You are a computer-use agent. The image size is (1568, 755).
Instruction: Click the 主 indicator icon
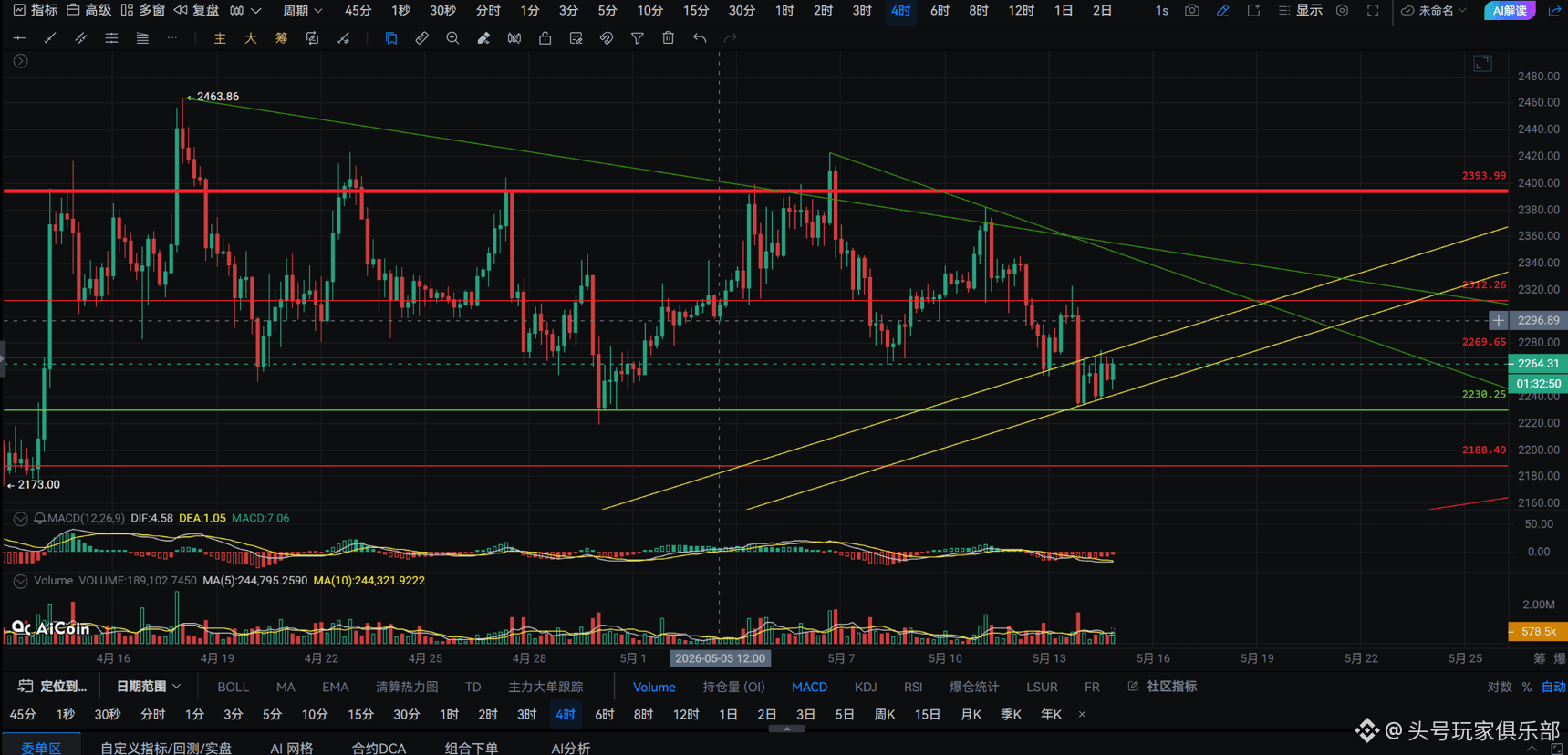220,38
